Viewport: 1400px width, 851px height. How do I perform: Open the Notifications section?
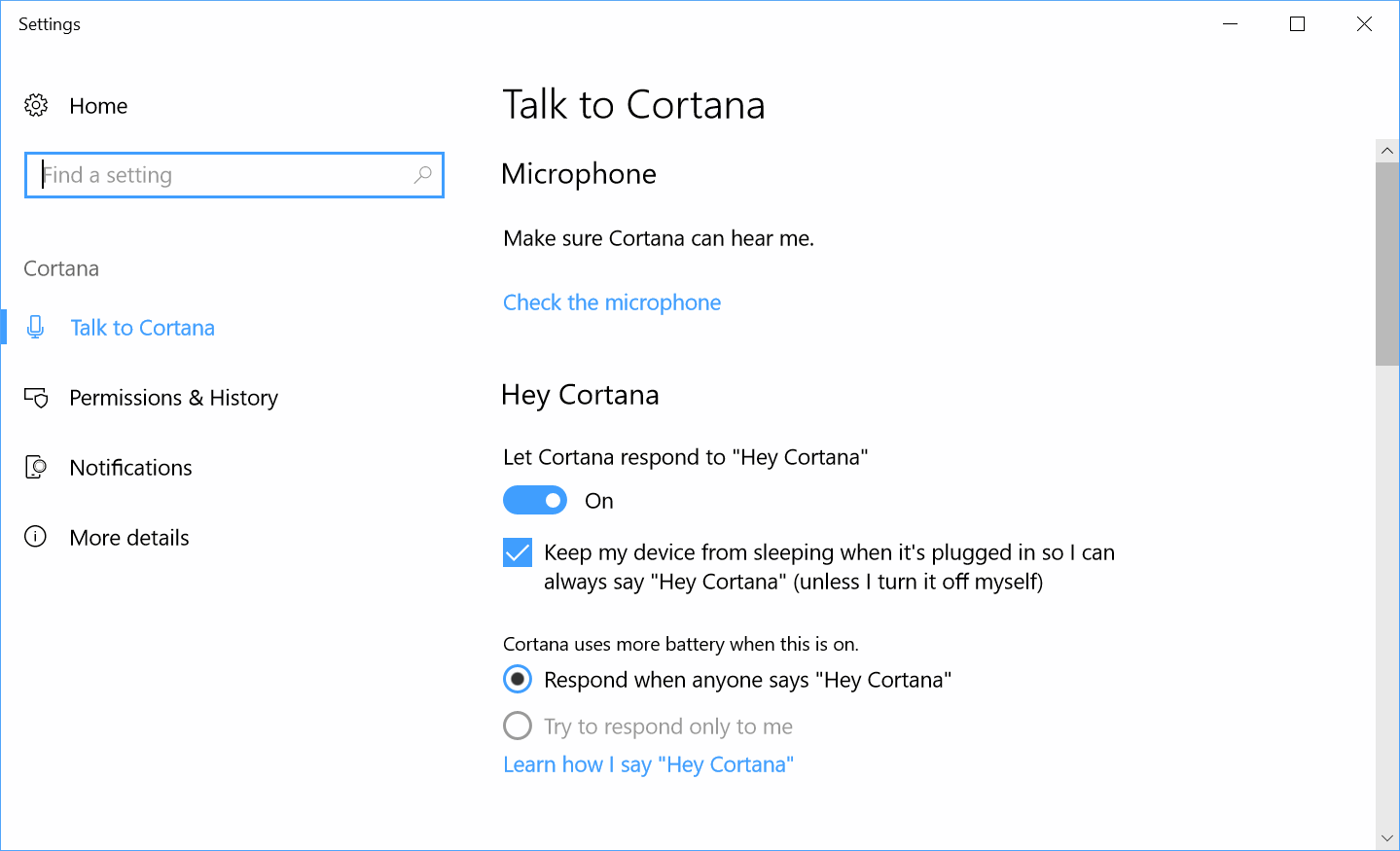[130, 468]
